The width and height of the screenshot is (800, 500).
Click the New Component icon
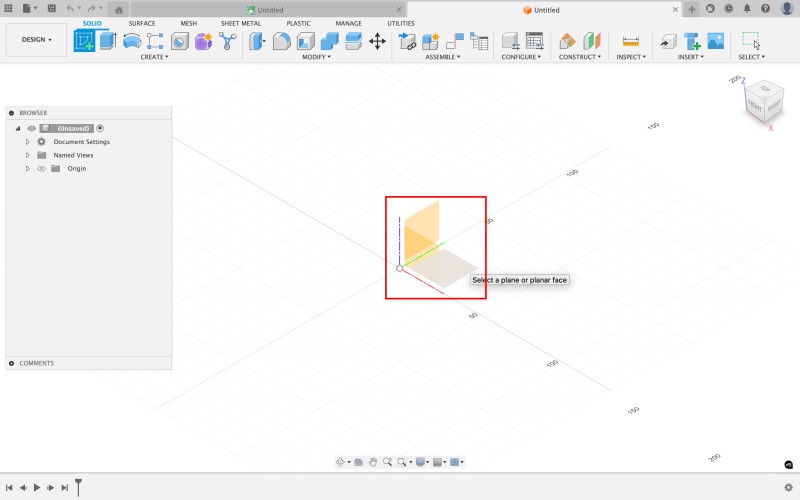coord(431,41)
